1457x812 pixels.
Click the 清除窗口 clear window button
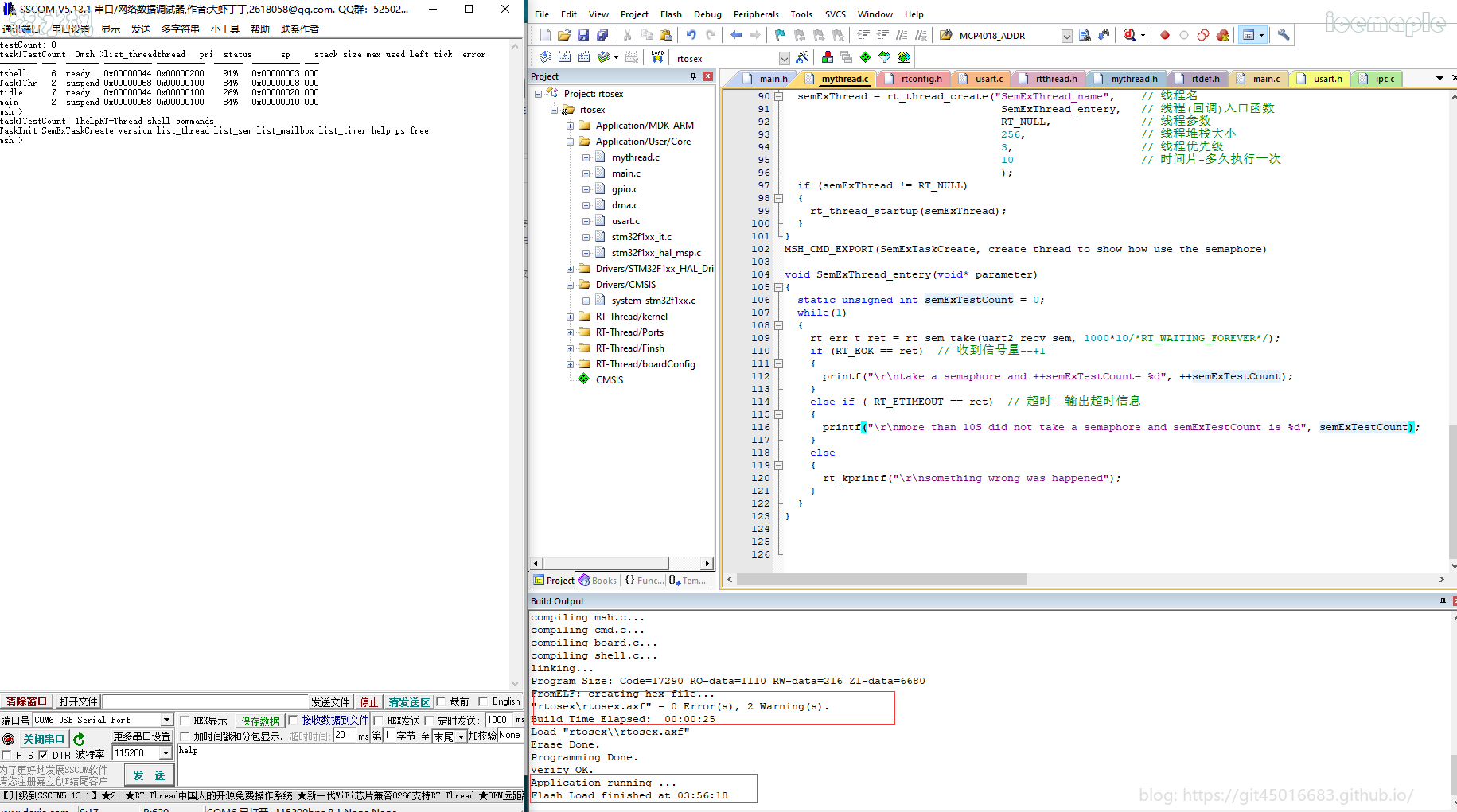[x=26, y=701]
